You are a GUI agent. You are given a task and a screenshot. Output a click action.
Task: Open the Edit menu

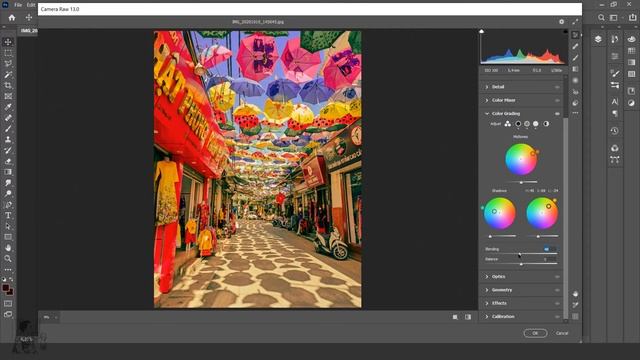(31, 5)
